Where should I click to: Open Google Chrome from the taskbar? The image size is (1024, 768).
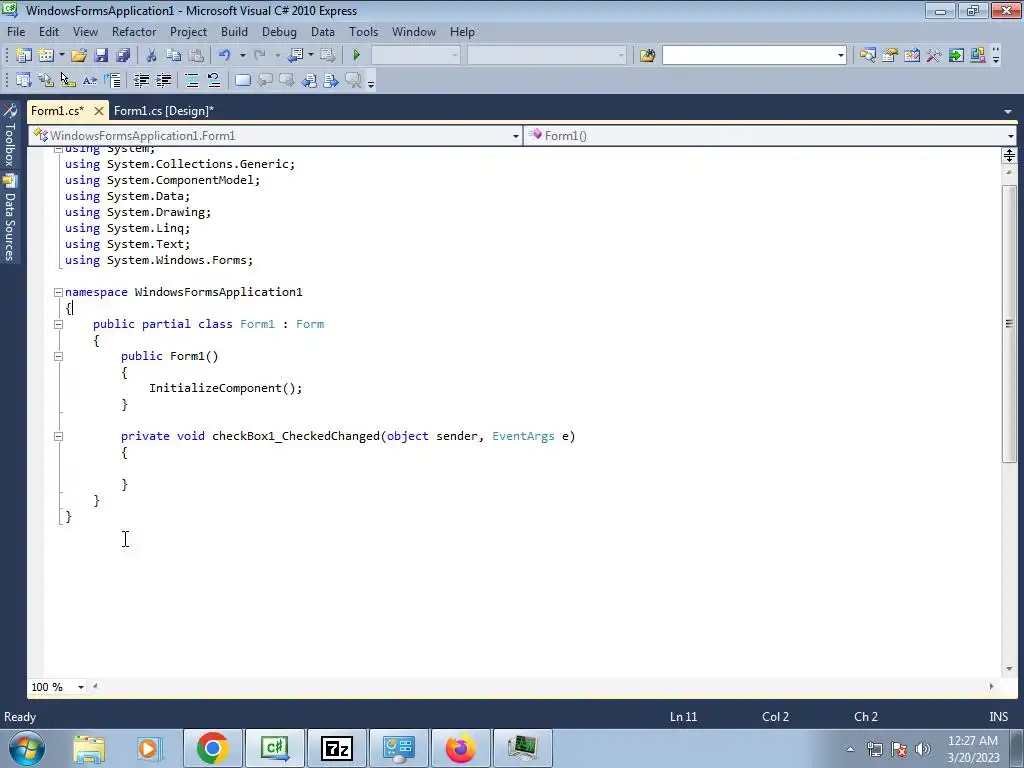click(212, 748)
